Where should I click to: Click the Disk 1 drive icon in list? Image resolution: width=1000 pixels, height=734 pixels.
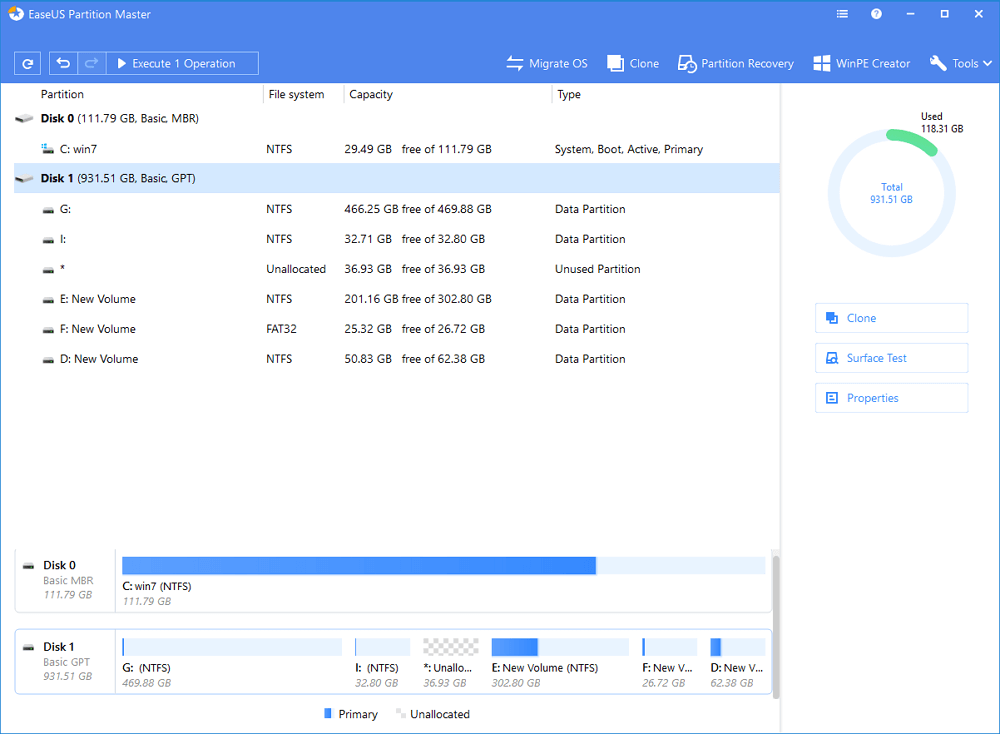tap(24, 179)
